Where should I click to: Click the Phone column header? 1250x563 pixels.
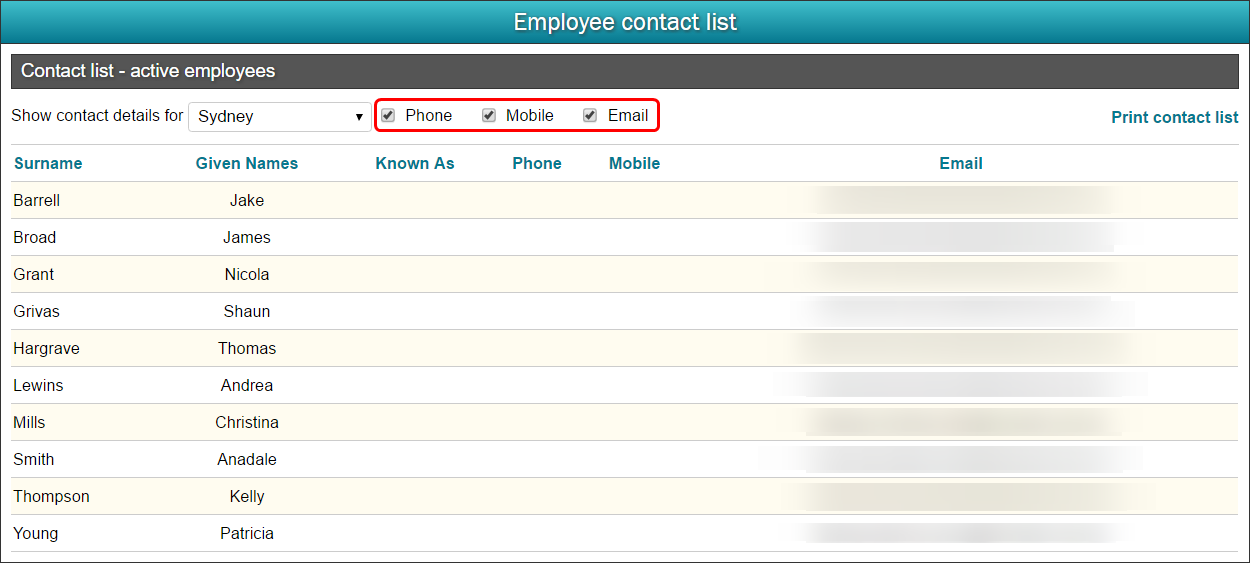537,163
